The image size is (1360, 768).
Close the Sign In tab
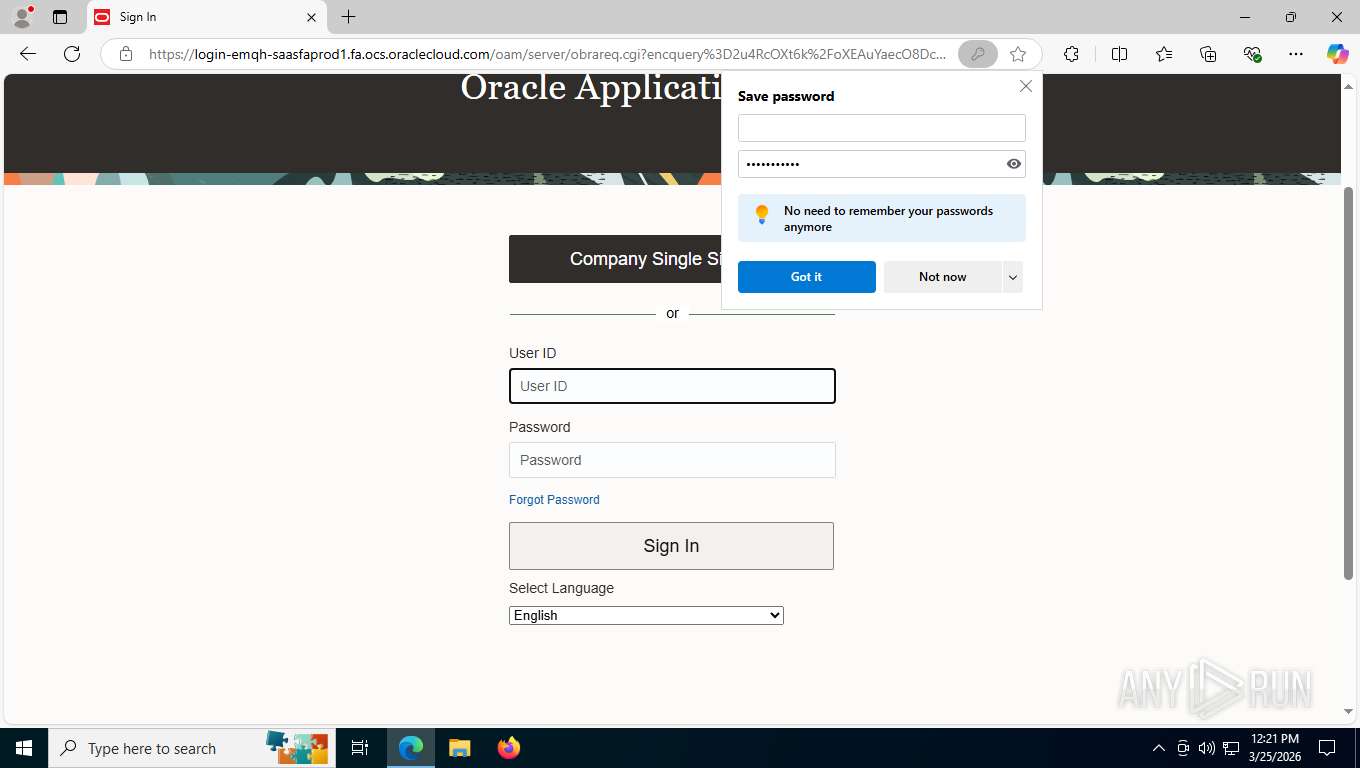pos(311,17)
